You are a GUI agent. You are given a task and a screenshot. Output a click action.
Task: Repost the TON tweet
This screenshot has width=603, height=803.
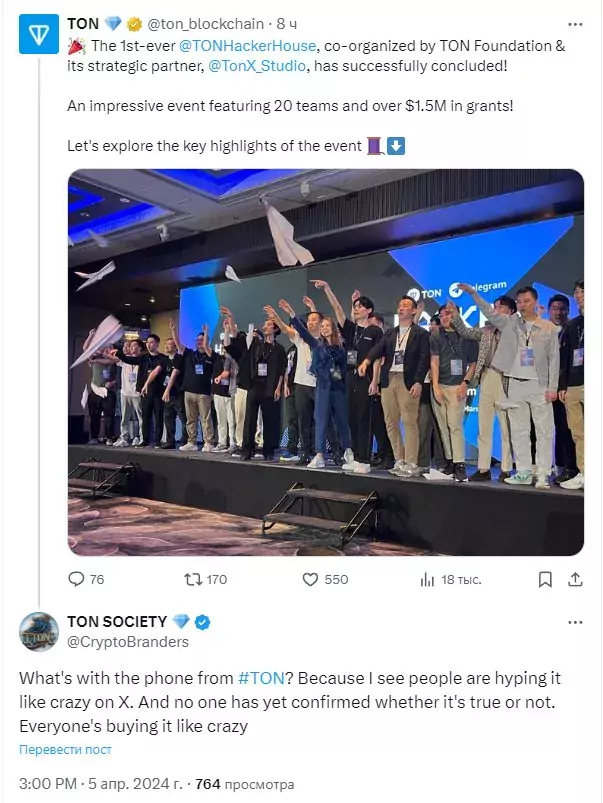coord(194,579)
